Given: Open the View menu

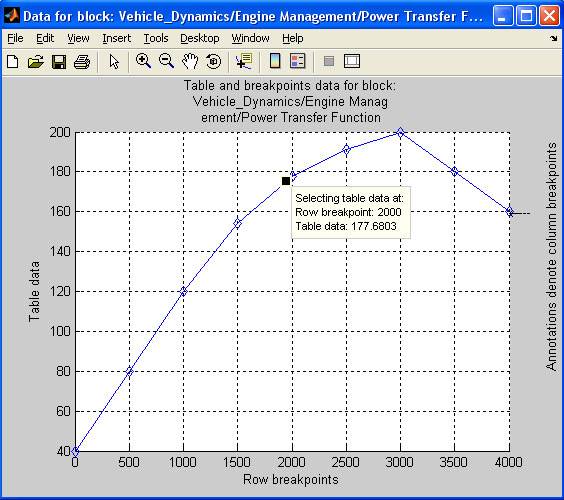Looking at the screenshot, I should tap(78, 38).
